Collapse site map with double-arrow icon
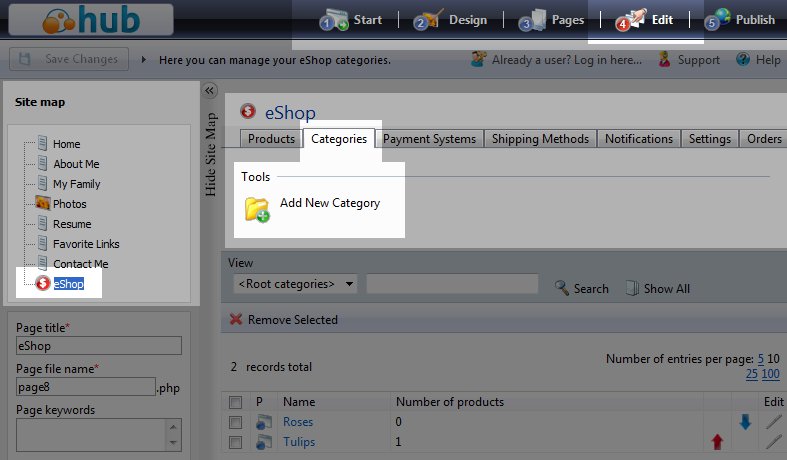 point(210,91)
